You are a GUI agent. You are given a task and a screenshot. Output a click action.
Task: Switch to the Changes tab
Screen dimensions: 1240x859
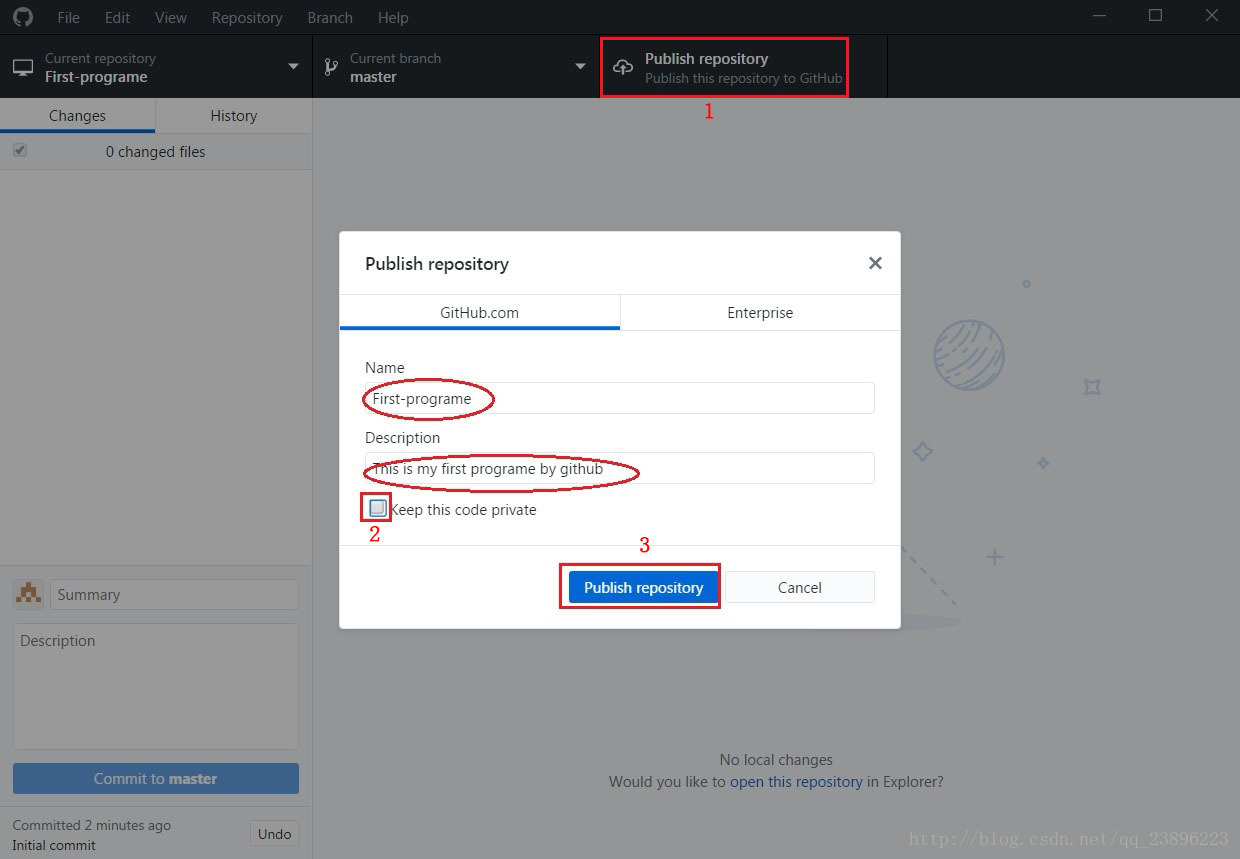coord(77,116)
